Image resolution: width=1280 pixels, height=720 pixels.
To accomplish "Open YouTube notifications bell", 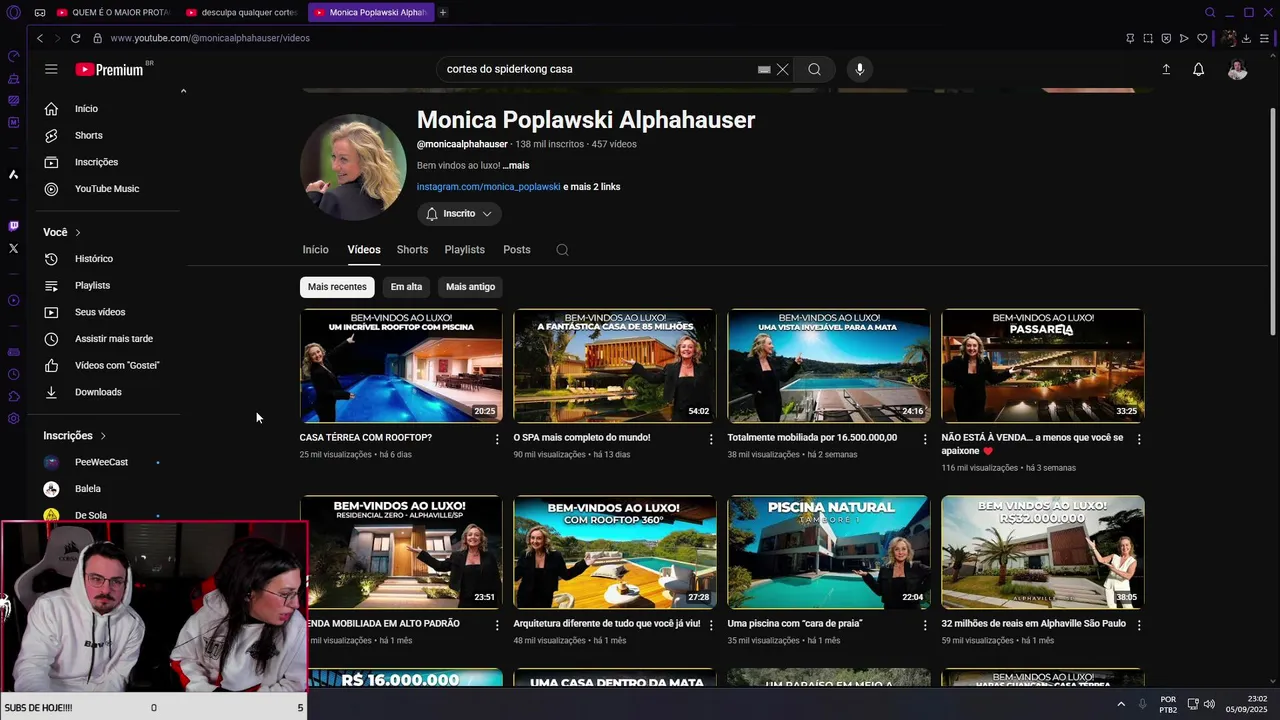I will (x=1198, y=69).
